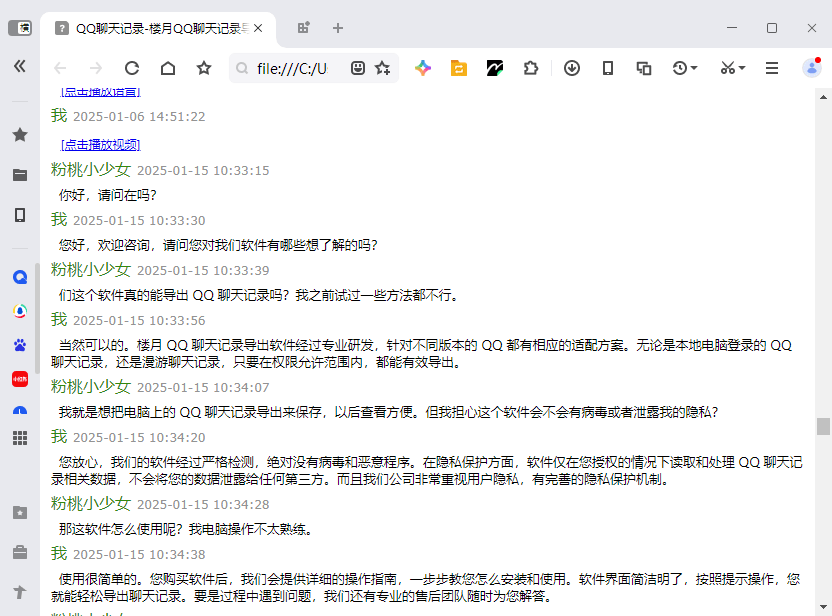This screenshot has width=832, height=616.
Task: Click the star-plus favorite icon in address bar
Action: 383,68
